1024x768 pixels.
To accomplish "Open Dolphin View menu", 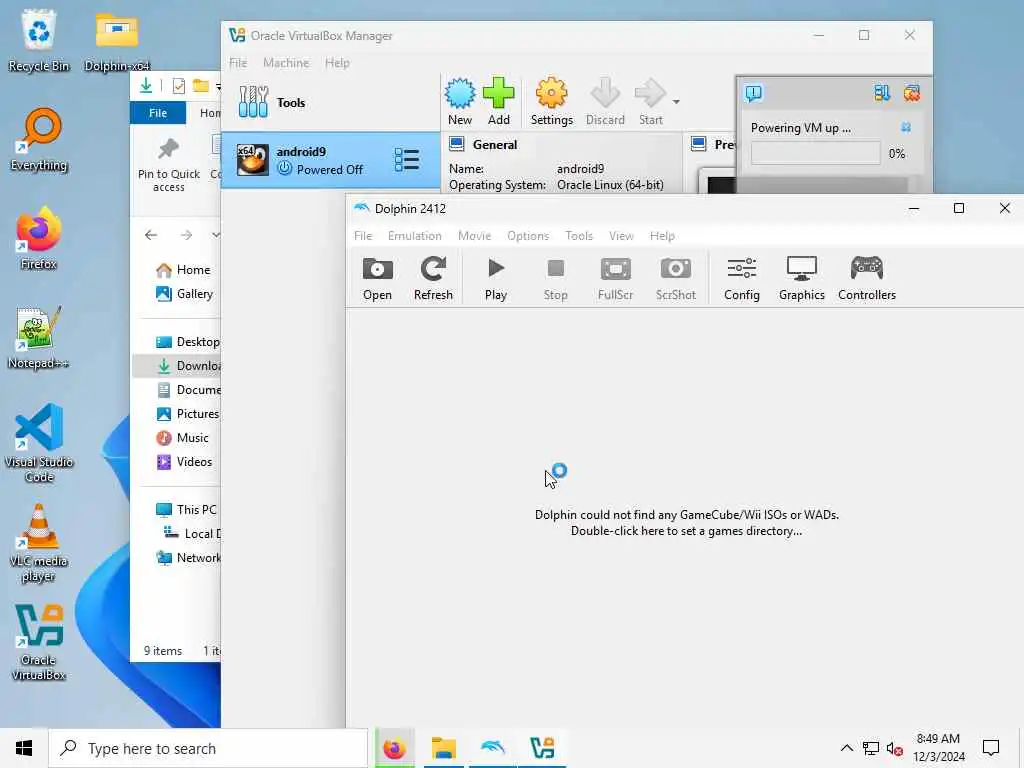I will pyautogui.click(x=621, y=236).
